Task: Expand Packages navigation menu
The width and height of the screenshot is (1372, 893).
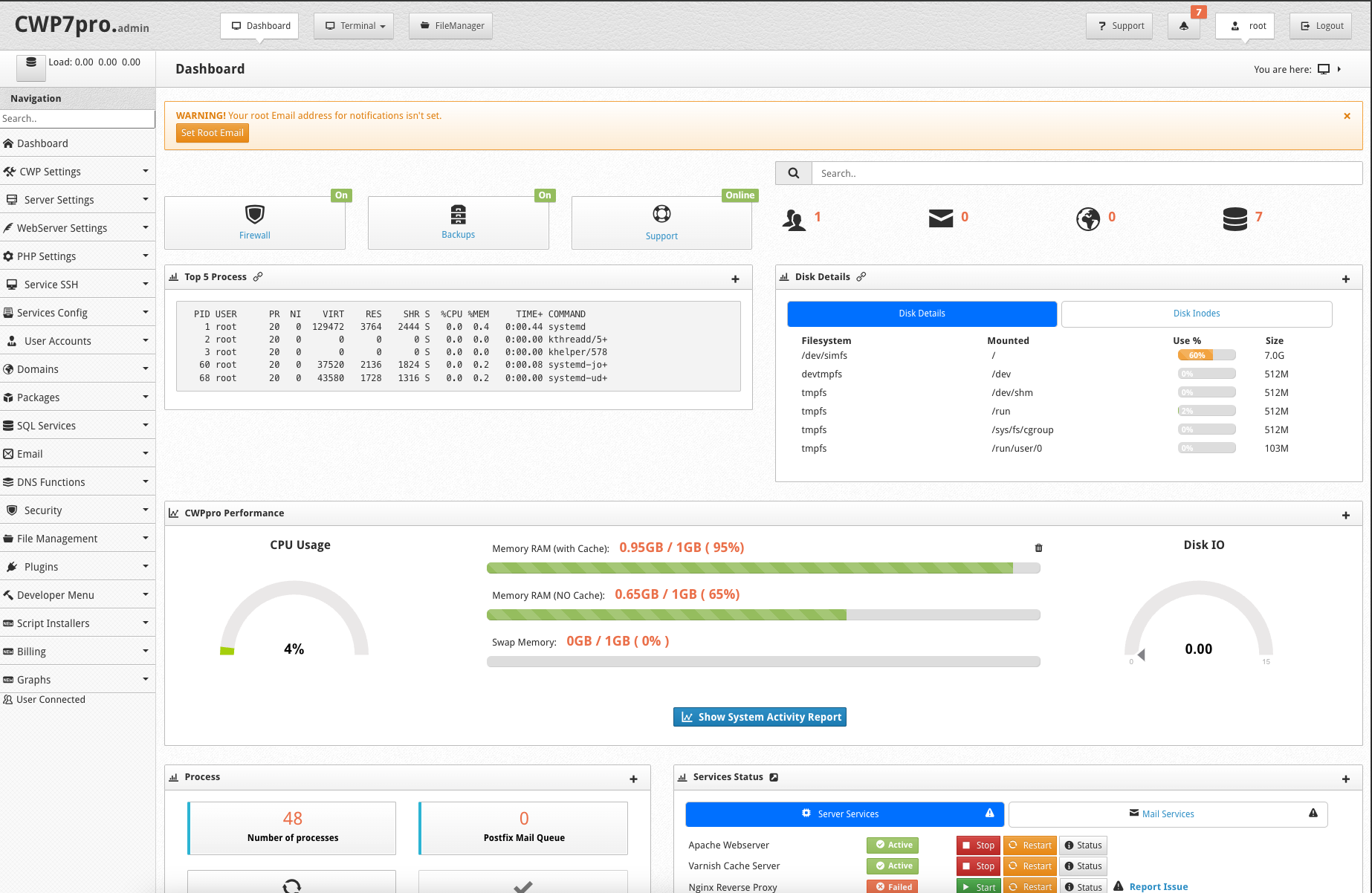Action: coord(77,397)
